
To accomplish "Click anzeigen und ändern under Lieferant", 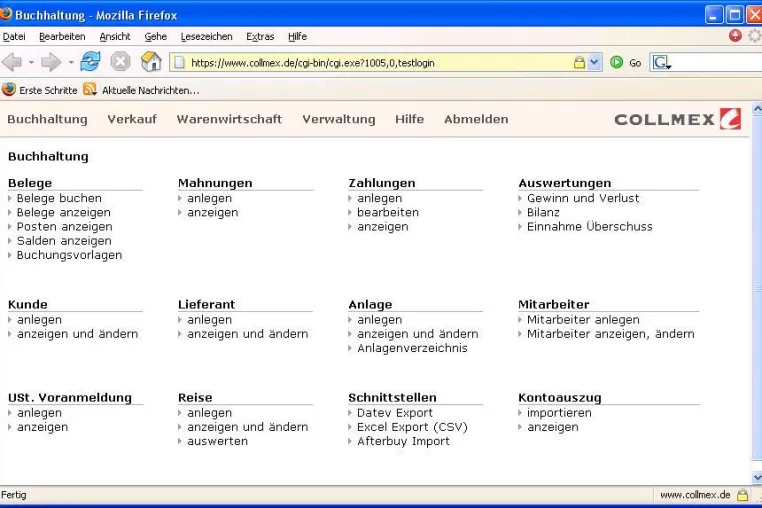I will pyautogui.click(x=248, y=334).
